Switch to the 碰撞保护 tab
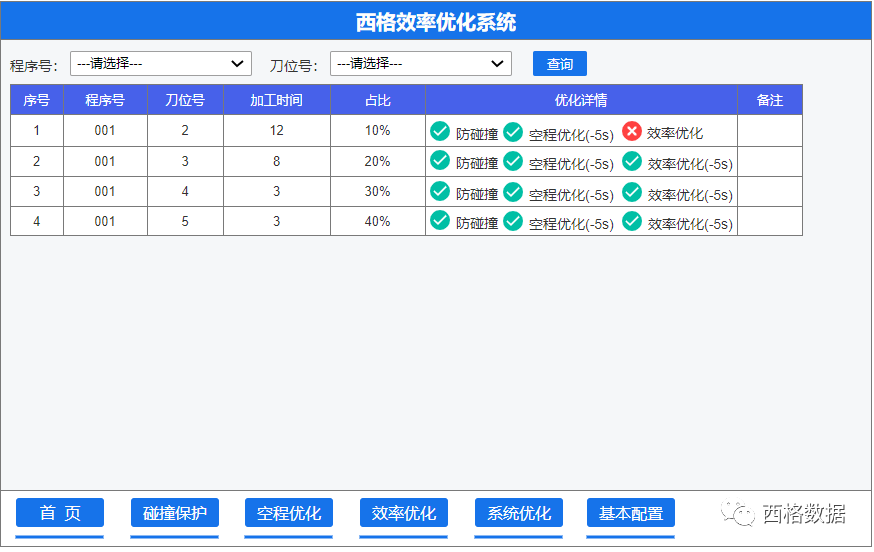Screen dimensions: 874x552 175,513
